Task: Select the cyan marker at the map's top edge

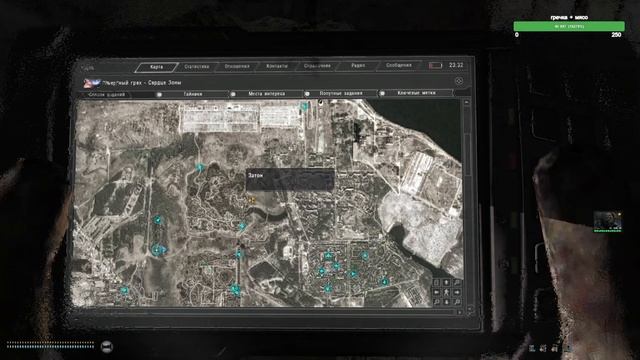Action: [x=304, y=107]
